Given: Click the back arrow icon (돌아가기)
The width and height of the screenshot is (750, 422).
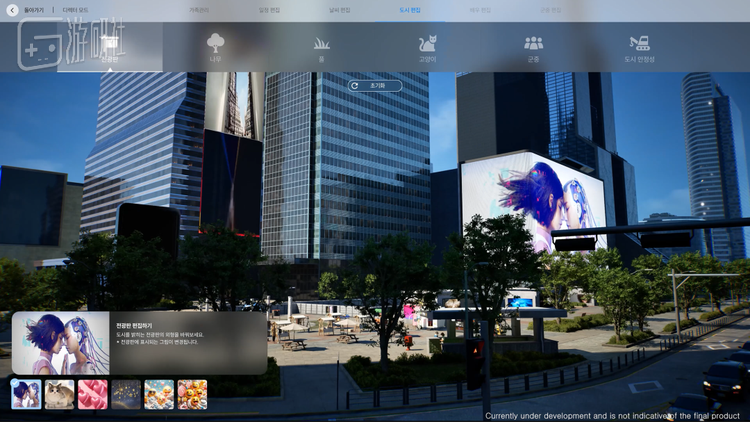Looking at the screenshot, I should click(12, 10).
